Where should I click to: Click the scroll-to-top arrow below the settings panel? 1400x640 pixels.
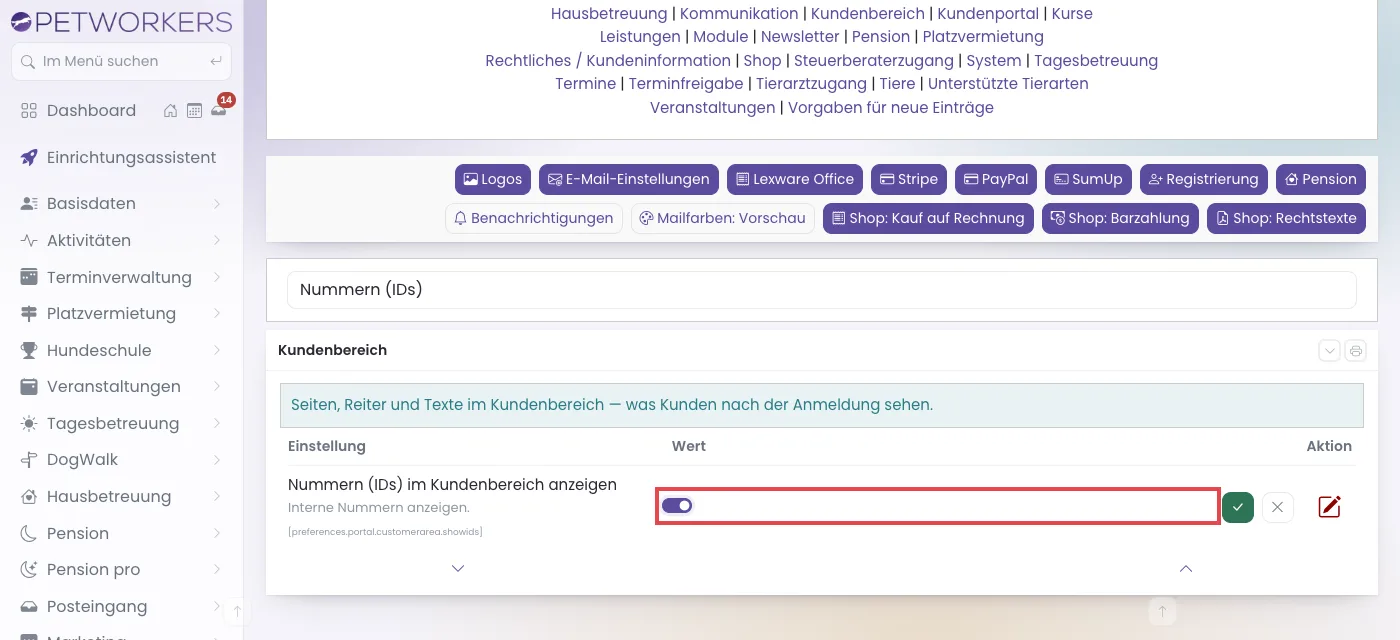(1161, 610)
